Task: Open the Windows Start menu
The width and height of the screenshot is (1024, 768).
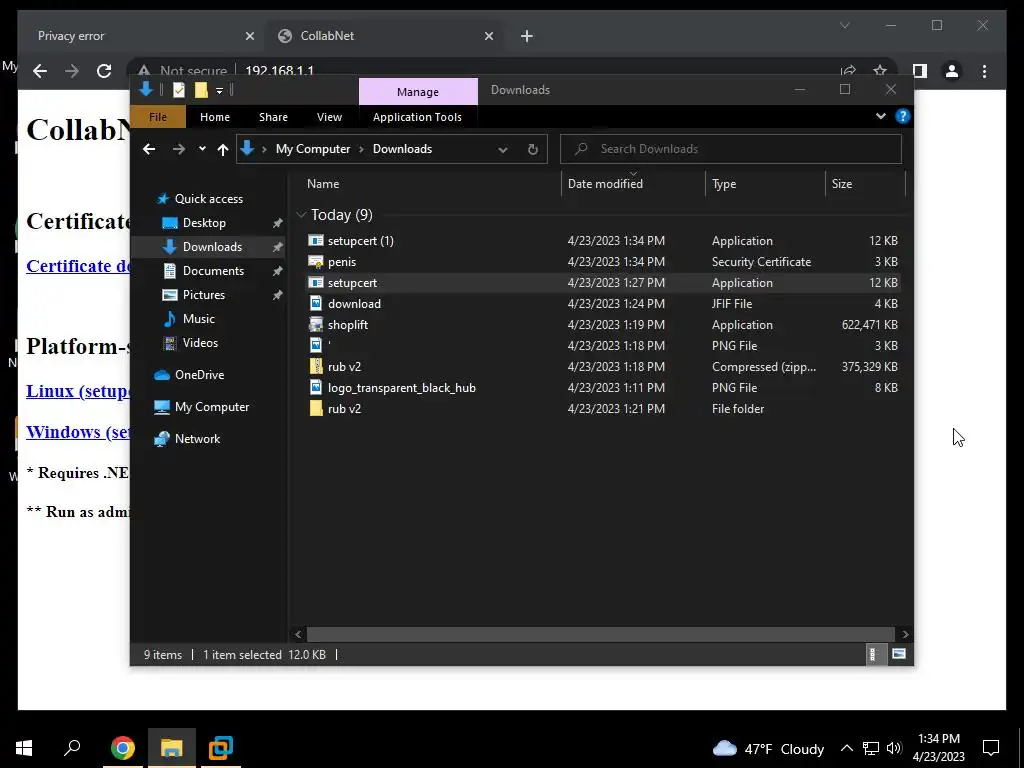Action: [24, 748]
